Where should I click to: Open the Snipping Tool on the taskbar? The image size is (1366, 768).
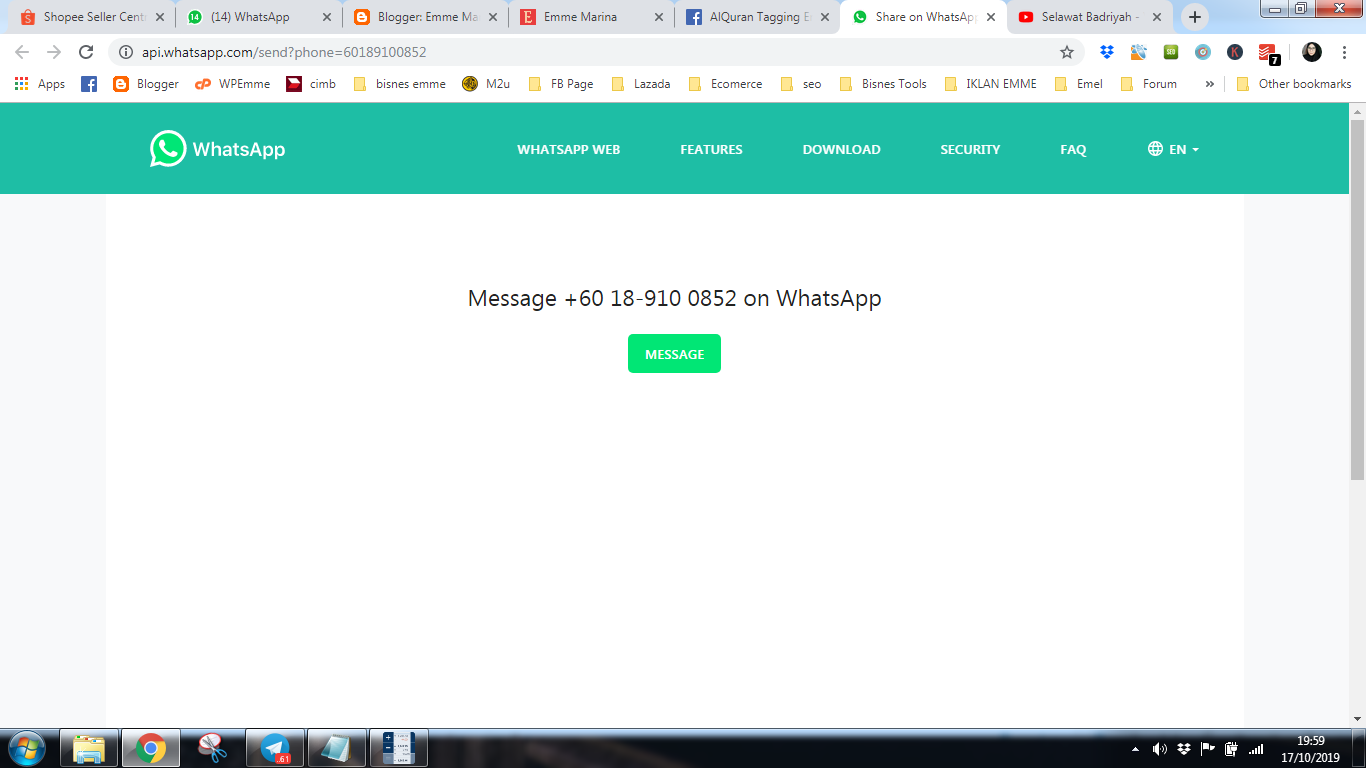(x=212, y=748)
